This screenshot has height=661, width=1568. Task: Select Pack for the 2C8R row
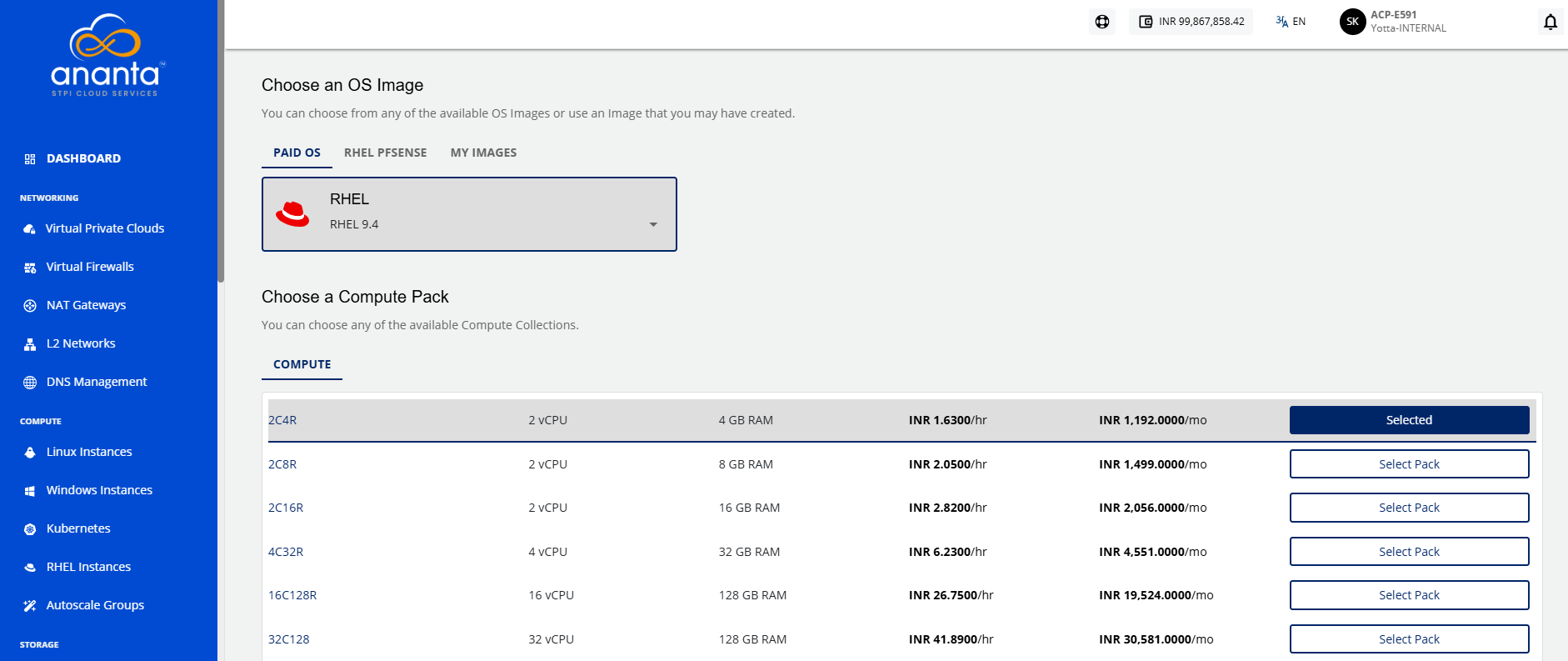pyautogui.click(x=1410, y=464)
